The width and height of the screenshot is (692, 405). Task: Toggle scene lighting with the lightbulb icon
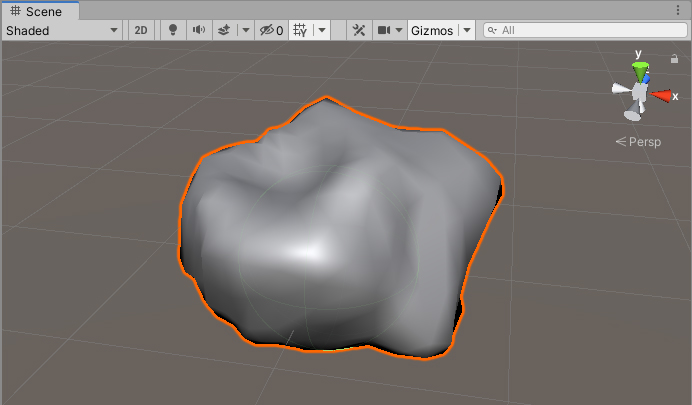172,30
